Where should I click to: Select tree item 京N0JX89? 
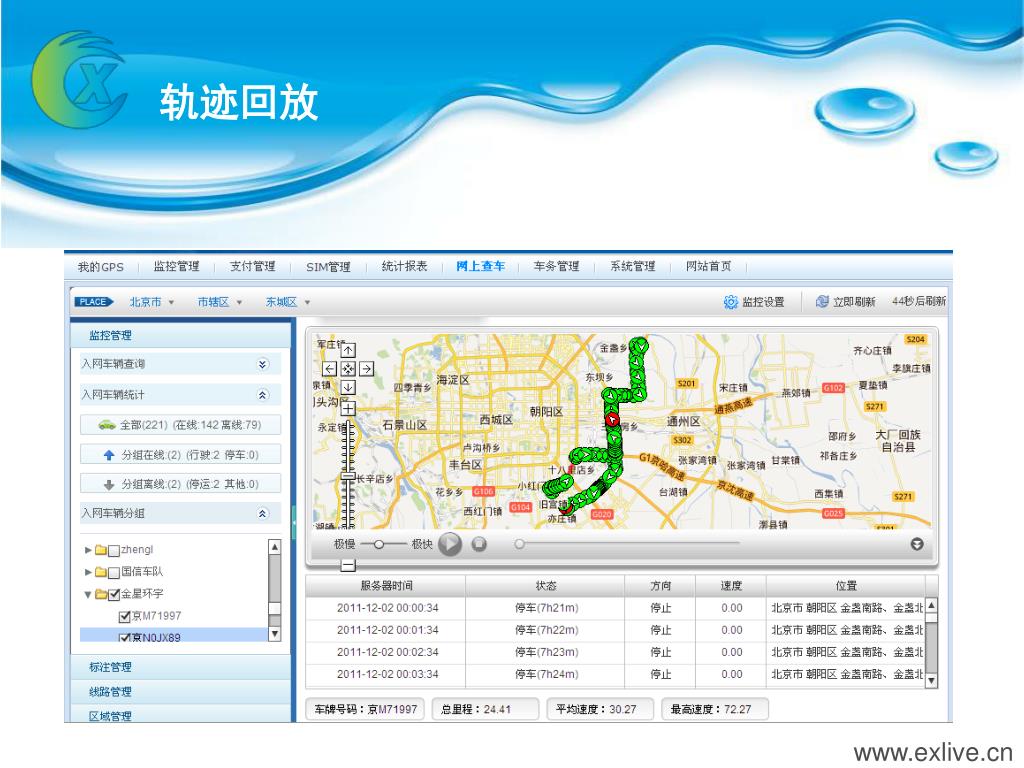tap(174, 635)
